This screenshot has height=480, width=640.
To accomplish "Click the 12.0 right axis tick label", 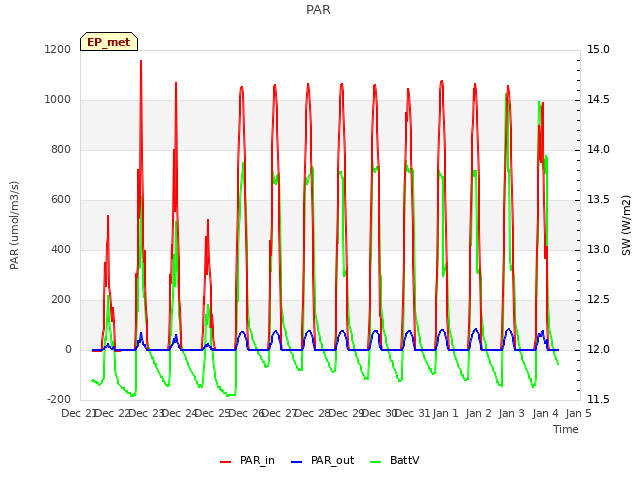I will pos(598,350).
